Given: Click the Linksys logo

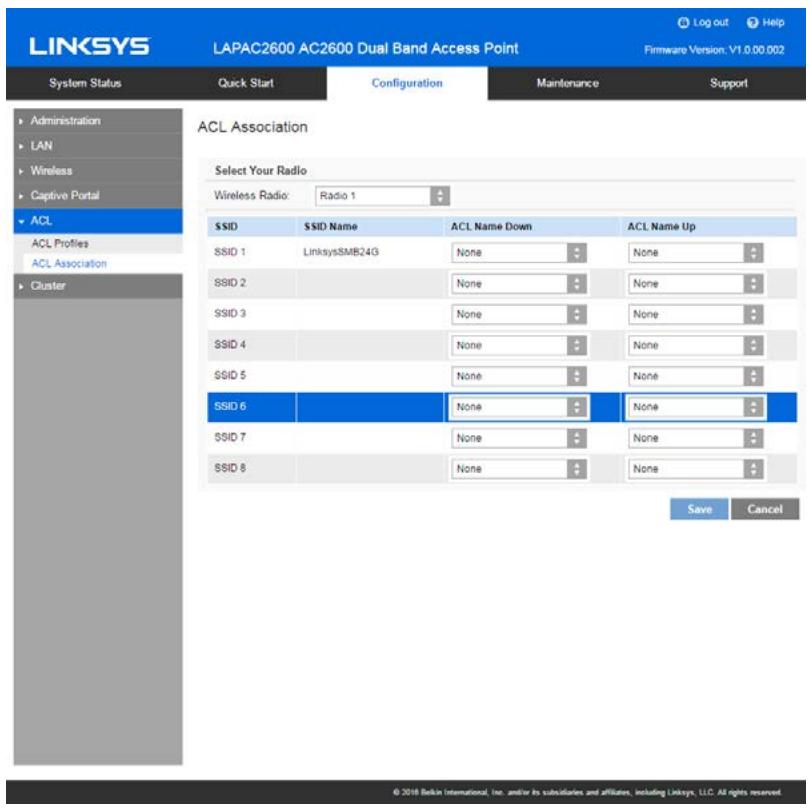Looking at the screenshot, I should [x=89, y=46].
